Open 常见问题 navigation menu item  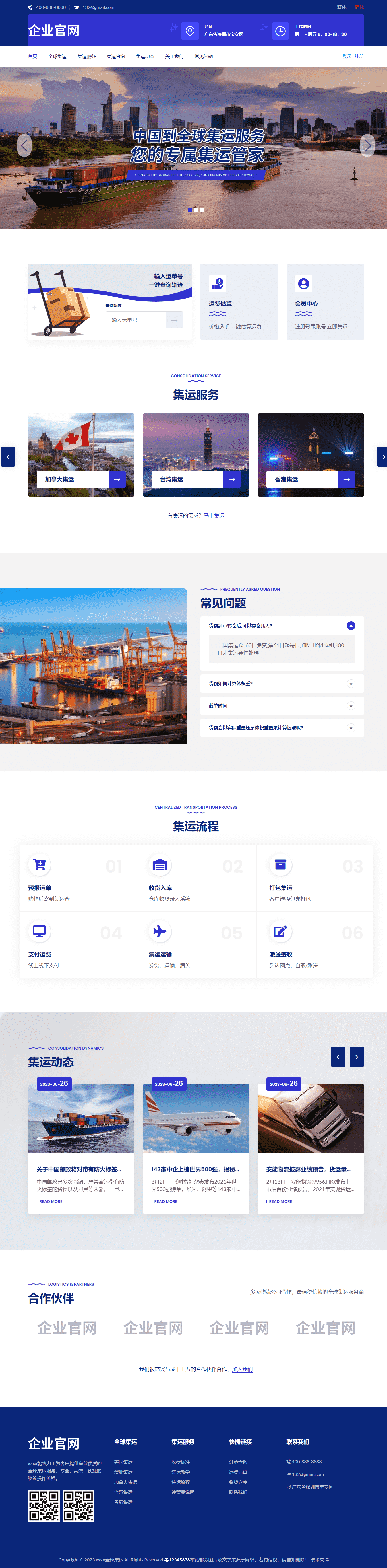click(x=204, y=56)
